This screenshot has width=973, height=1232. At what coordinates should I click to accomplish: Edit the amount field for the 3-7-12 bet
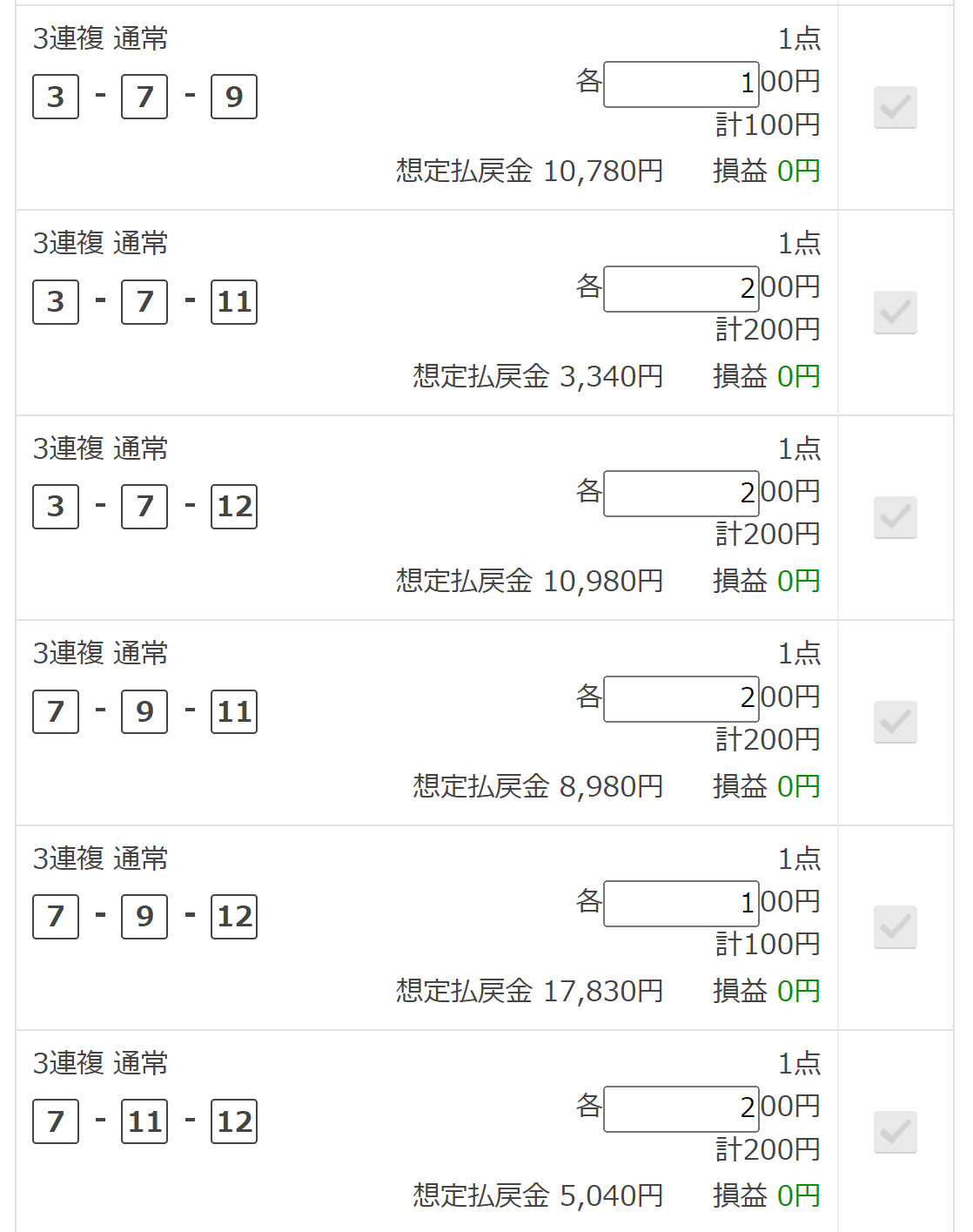coord(681,494)
